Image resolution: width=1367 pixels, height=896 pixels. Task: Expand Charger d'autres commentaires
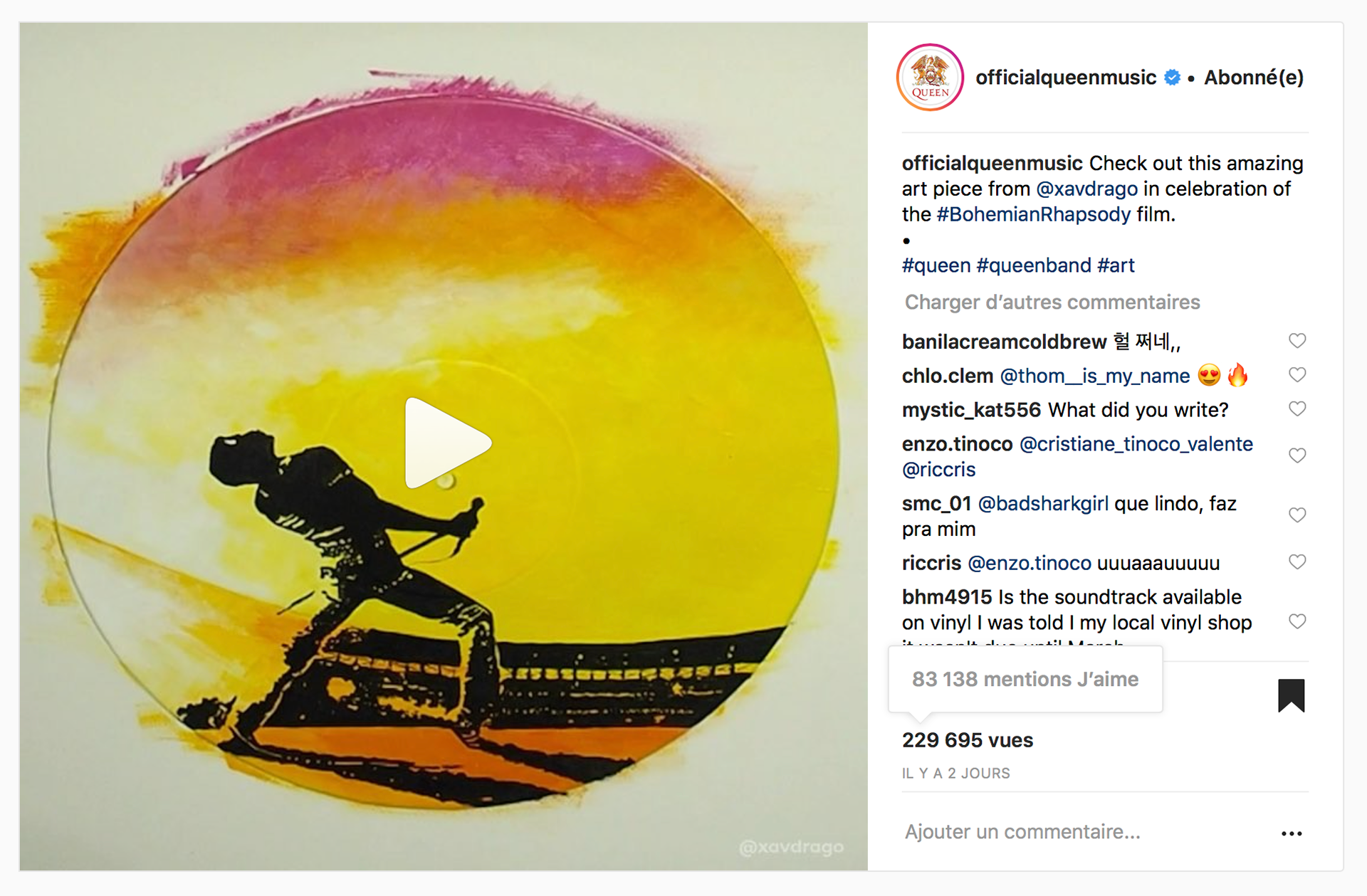[1052, 302]
